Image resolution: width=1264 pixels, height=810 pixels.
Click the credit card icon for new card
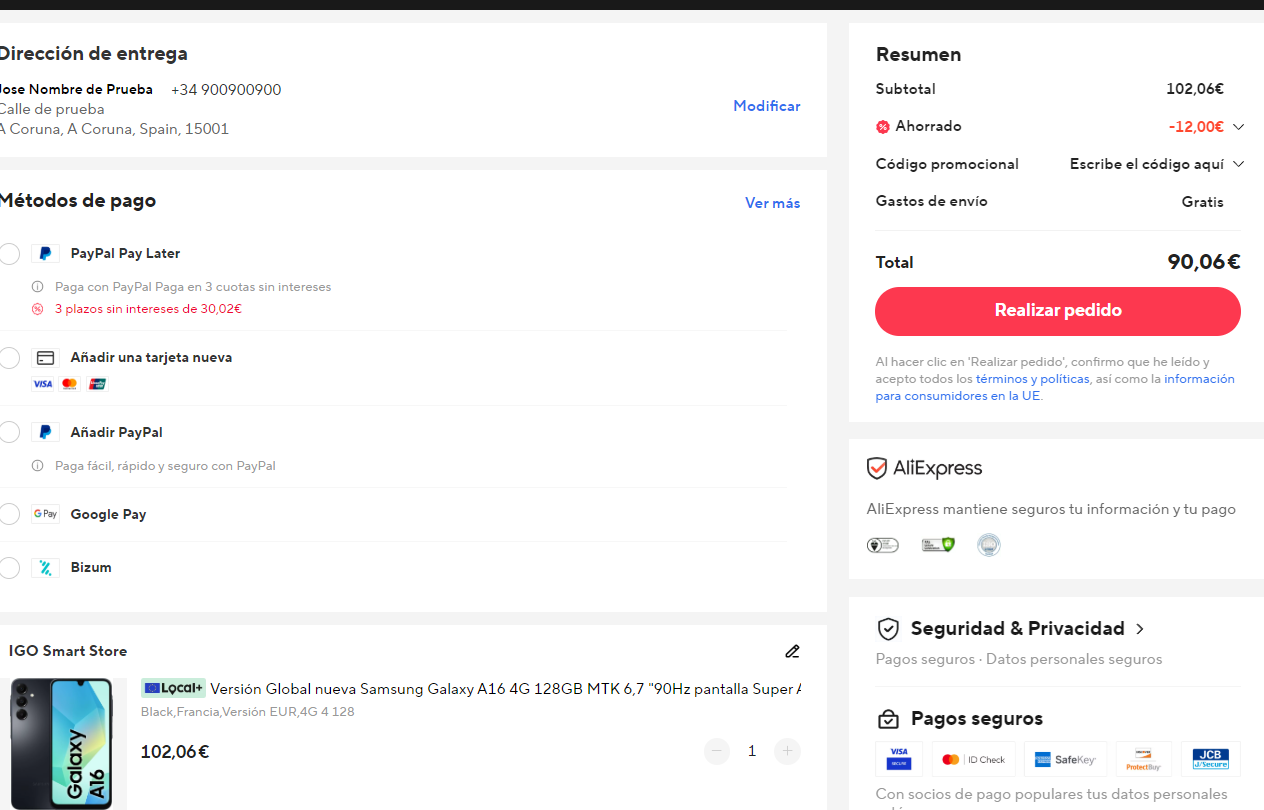click(x=45, y=358)
